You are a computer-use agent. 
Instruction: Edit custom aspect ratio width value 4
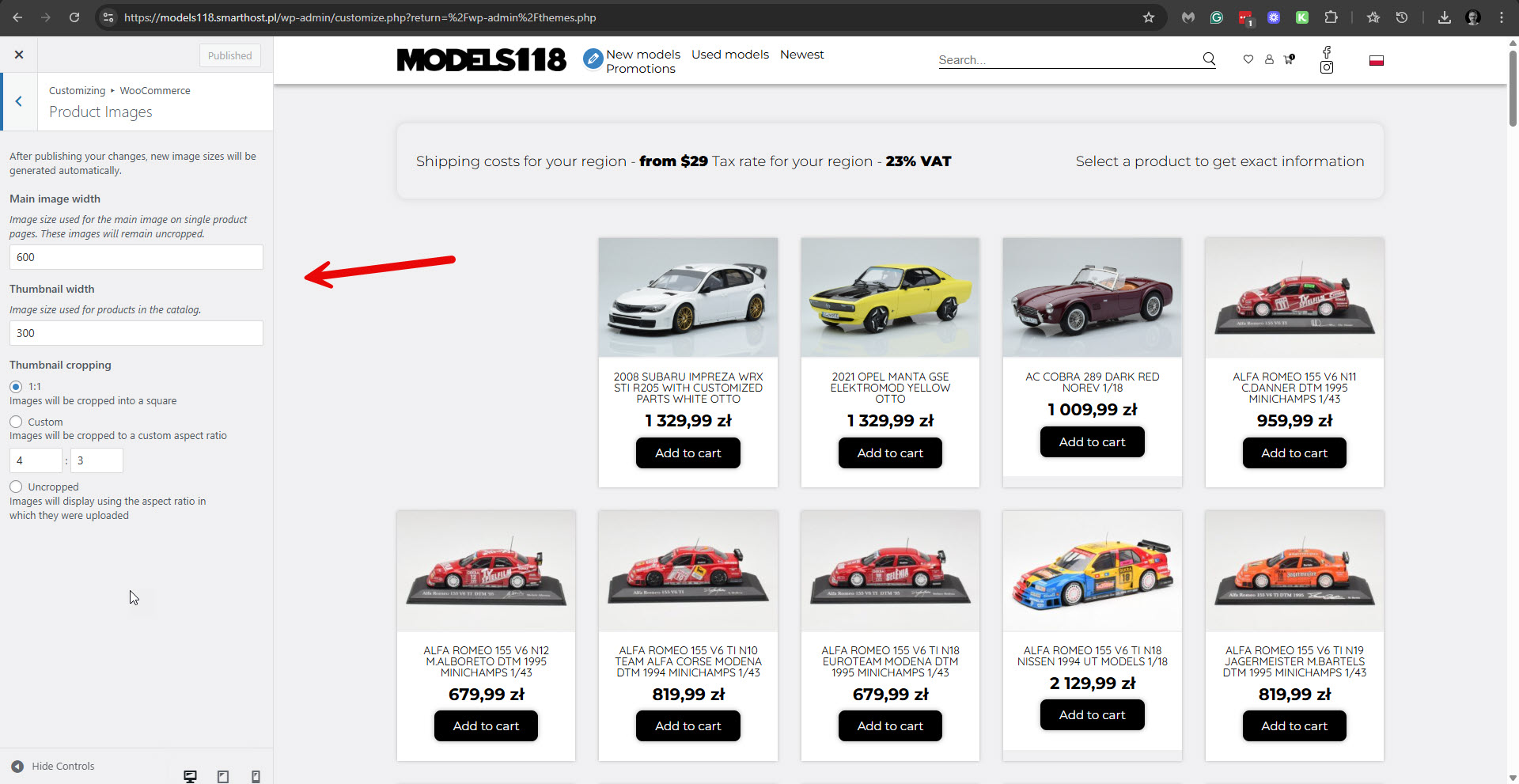(36, 460)
